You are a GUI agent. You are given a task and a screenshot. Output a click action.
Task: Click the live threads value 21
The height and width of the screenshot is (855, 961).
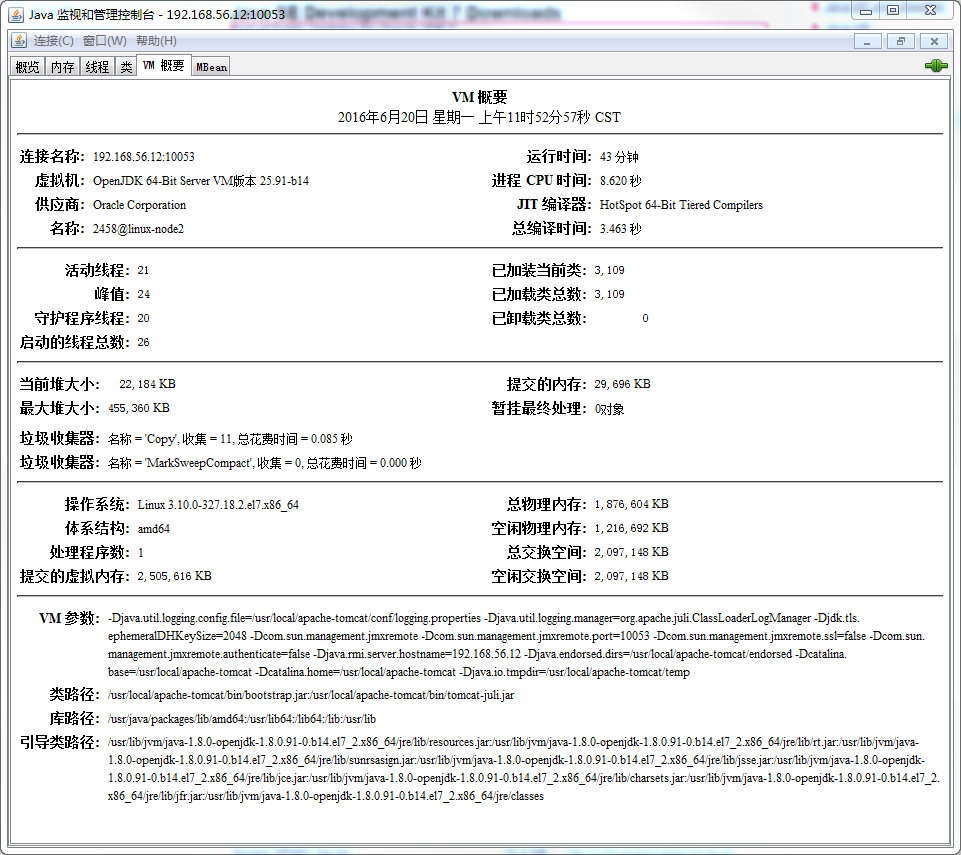143,270
